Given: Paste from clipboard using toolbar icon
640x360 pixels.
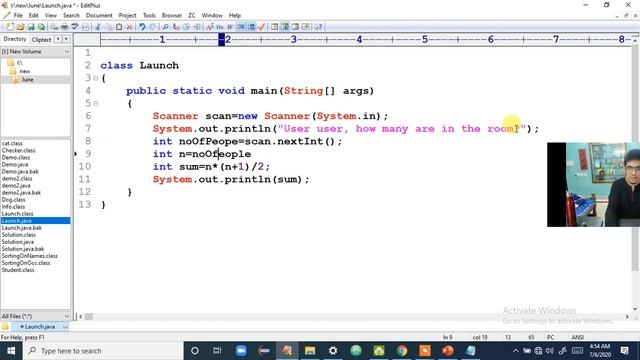Looking at the screenshot, I should point(119,27).
